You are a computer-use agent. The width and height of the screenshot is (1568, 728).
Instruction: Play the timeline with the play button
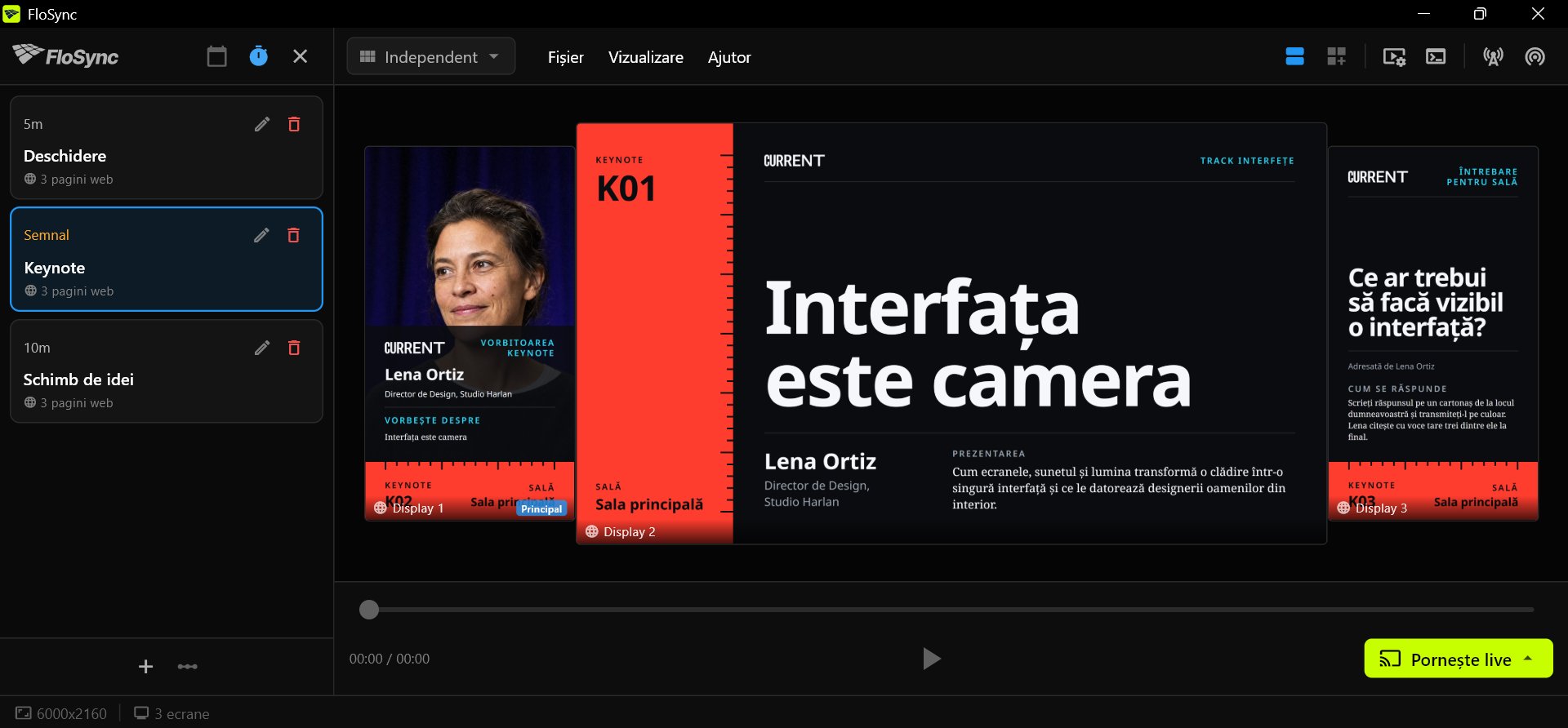click(x=931, y=659)
